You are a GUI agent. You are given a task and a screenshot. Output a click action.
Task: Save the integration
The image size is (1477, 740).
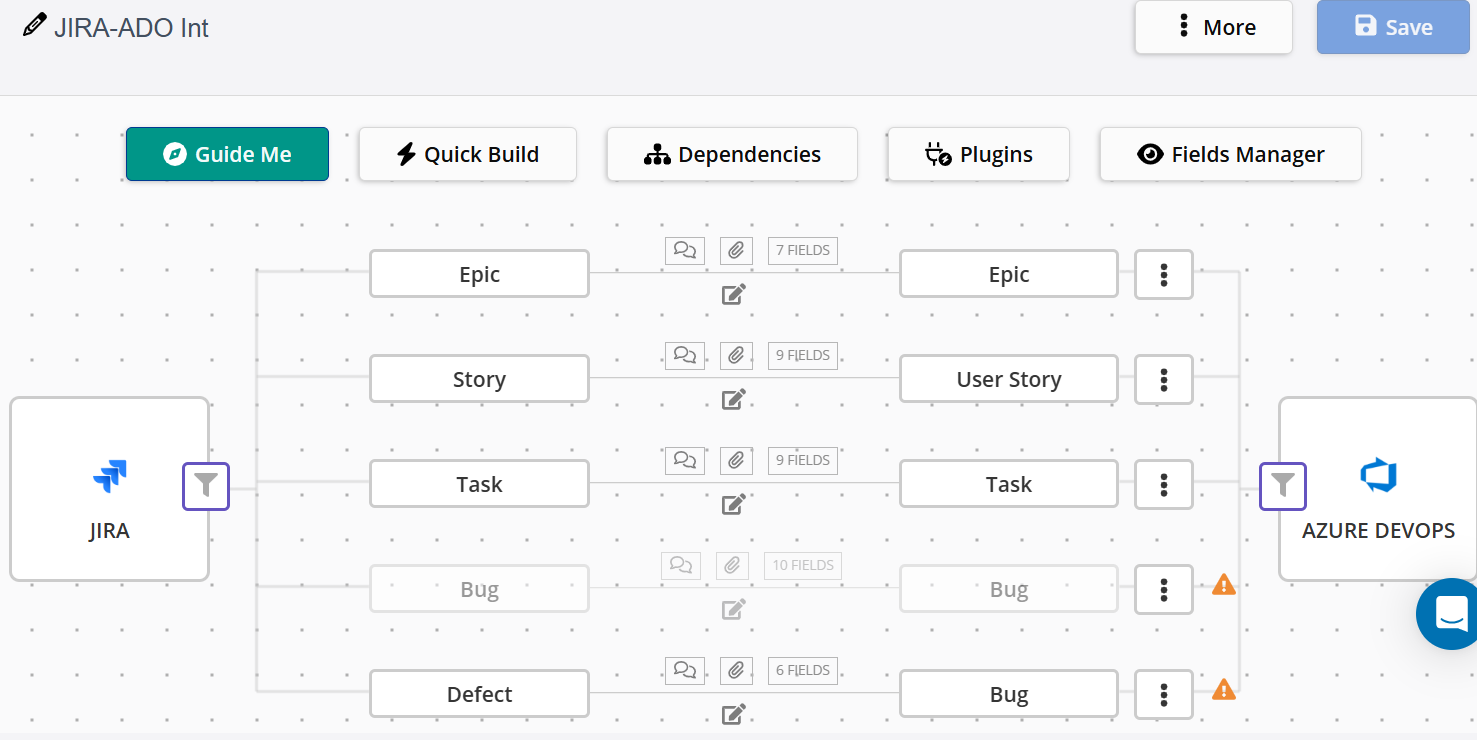coord(1393,27)
